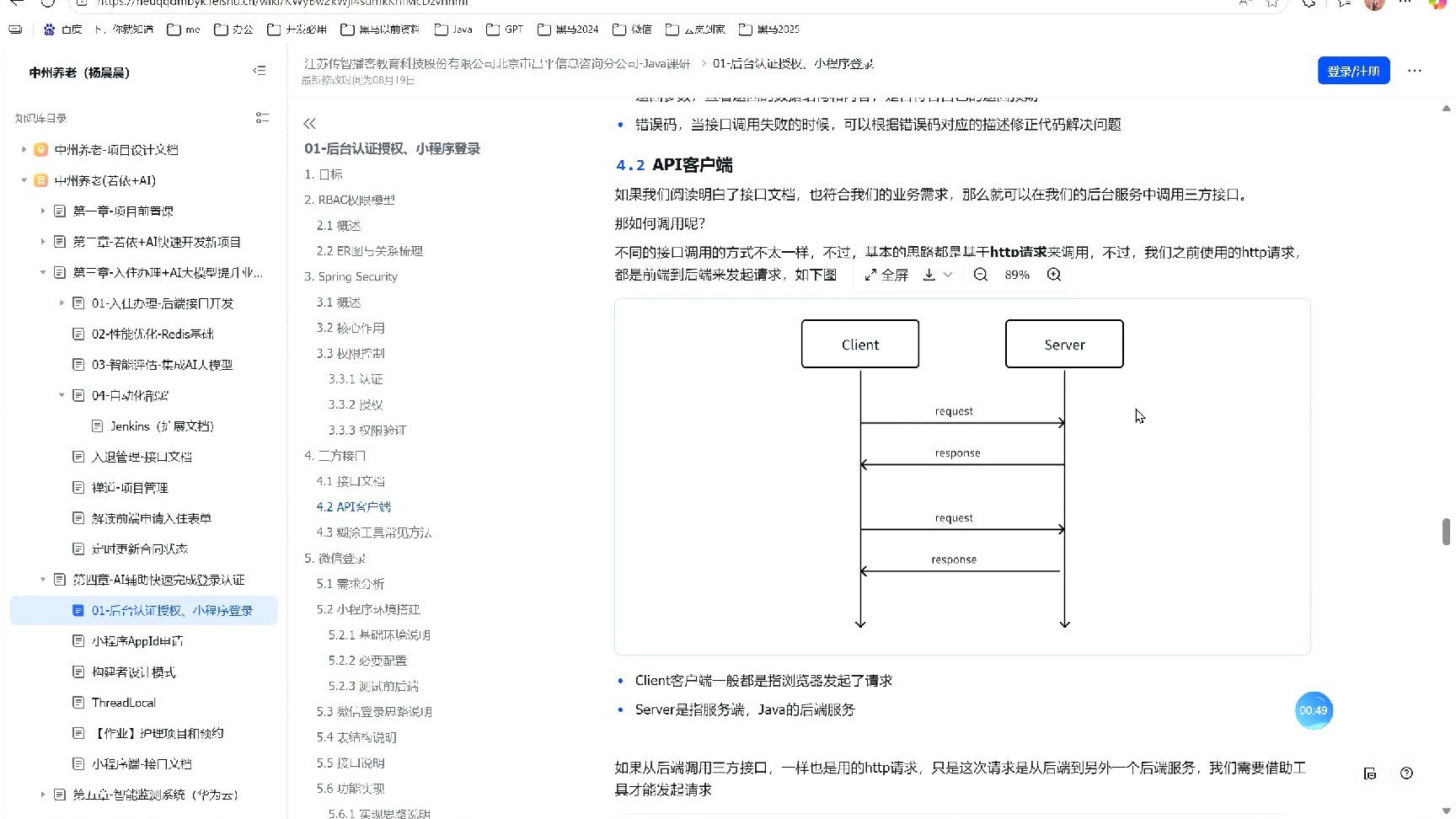Collapse the 中州养老(若依+AI) tree node
The width and height of the screenshot is (1456, 819).
24,180
